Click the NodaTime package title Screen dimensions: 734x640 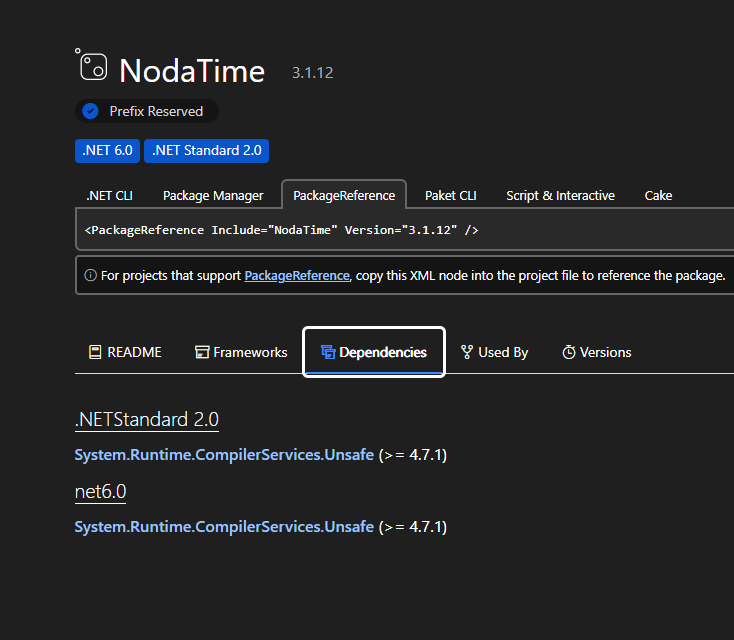pyautogui.click(x=192, y=71)
